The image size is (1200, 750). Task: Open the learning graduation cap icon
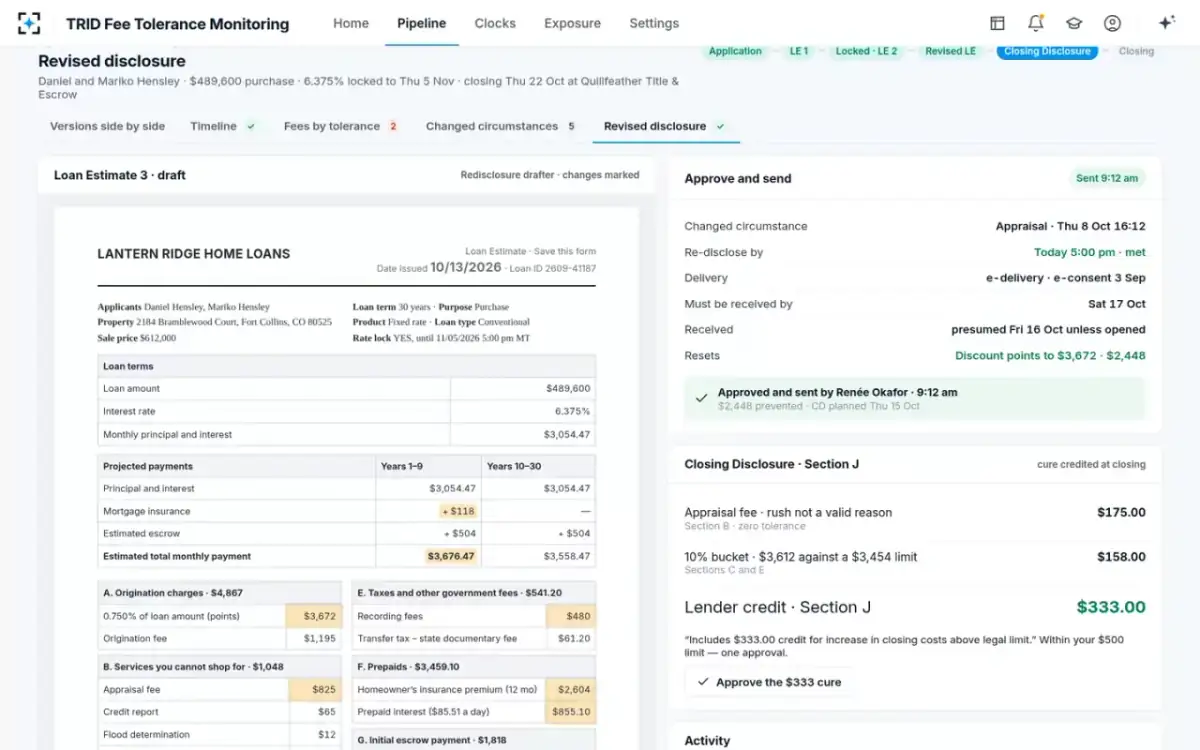[1074, 23]
